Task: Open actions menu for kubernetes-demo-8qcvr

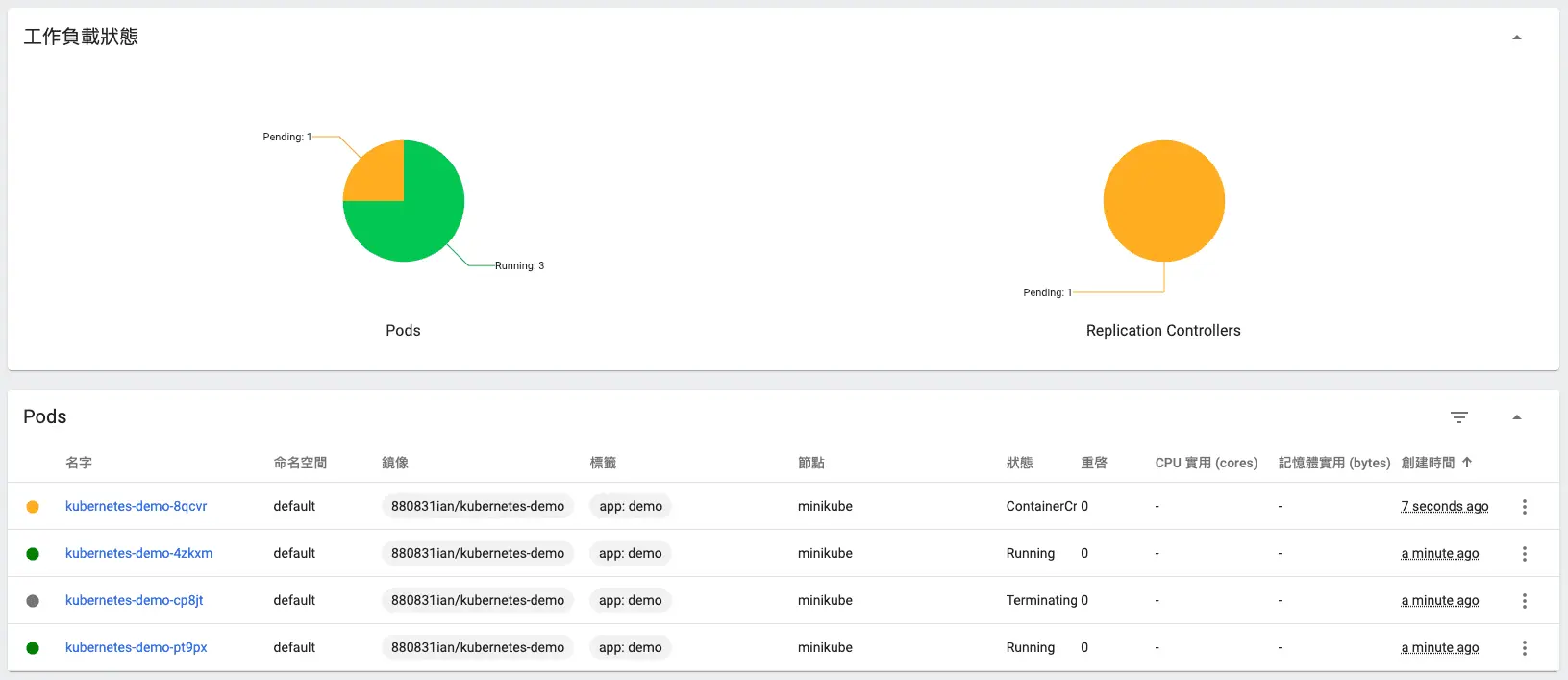Action: 1524,507
